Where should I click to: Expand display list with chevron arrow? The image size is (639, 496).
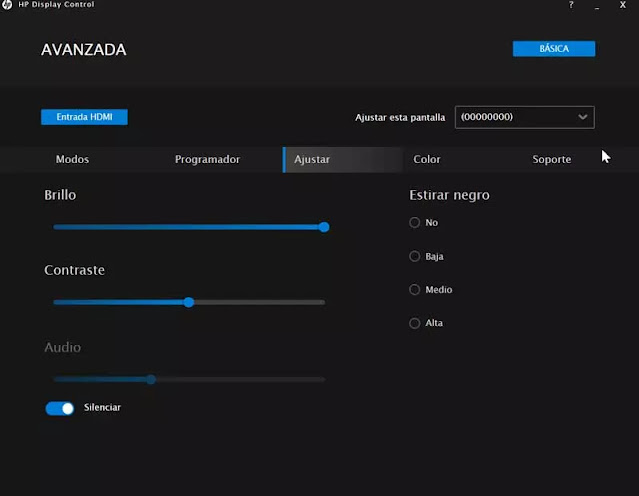[583, 117]
